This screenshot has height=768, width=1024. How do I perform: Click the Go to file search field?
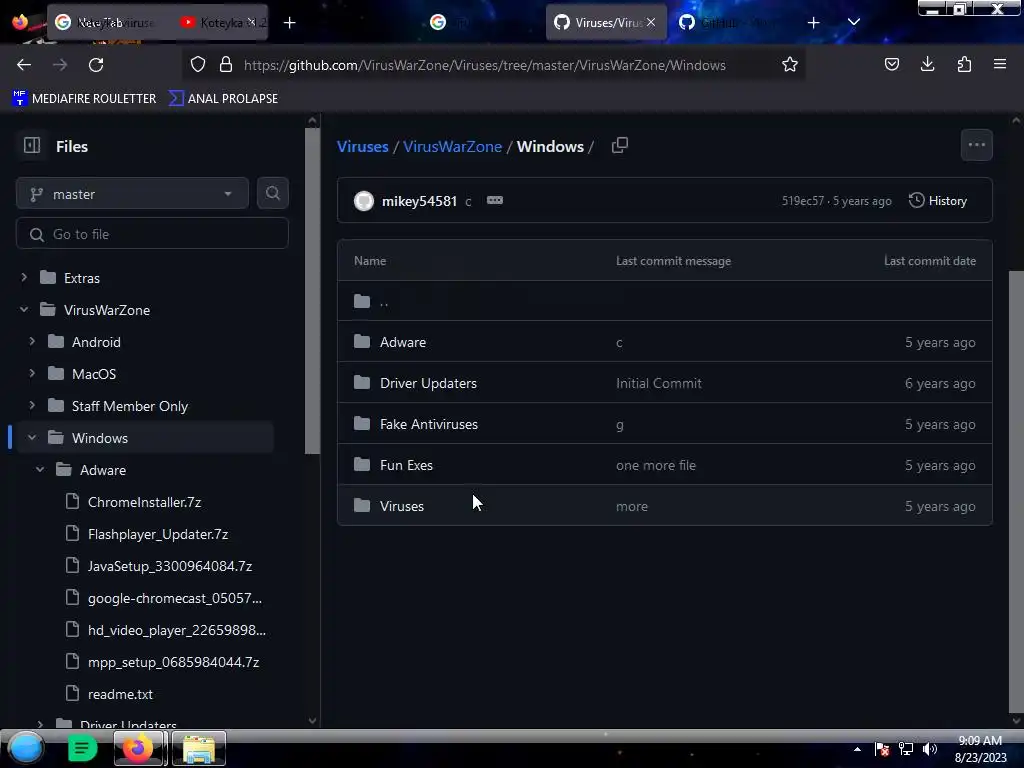click(x=152, y=234)
